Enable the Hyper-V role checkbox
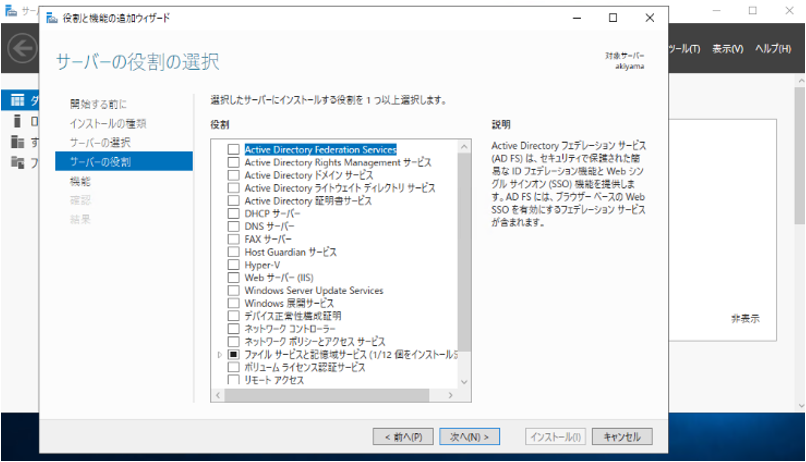The image size is (806, 462). point(233,265)
